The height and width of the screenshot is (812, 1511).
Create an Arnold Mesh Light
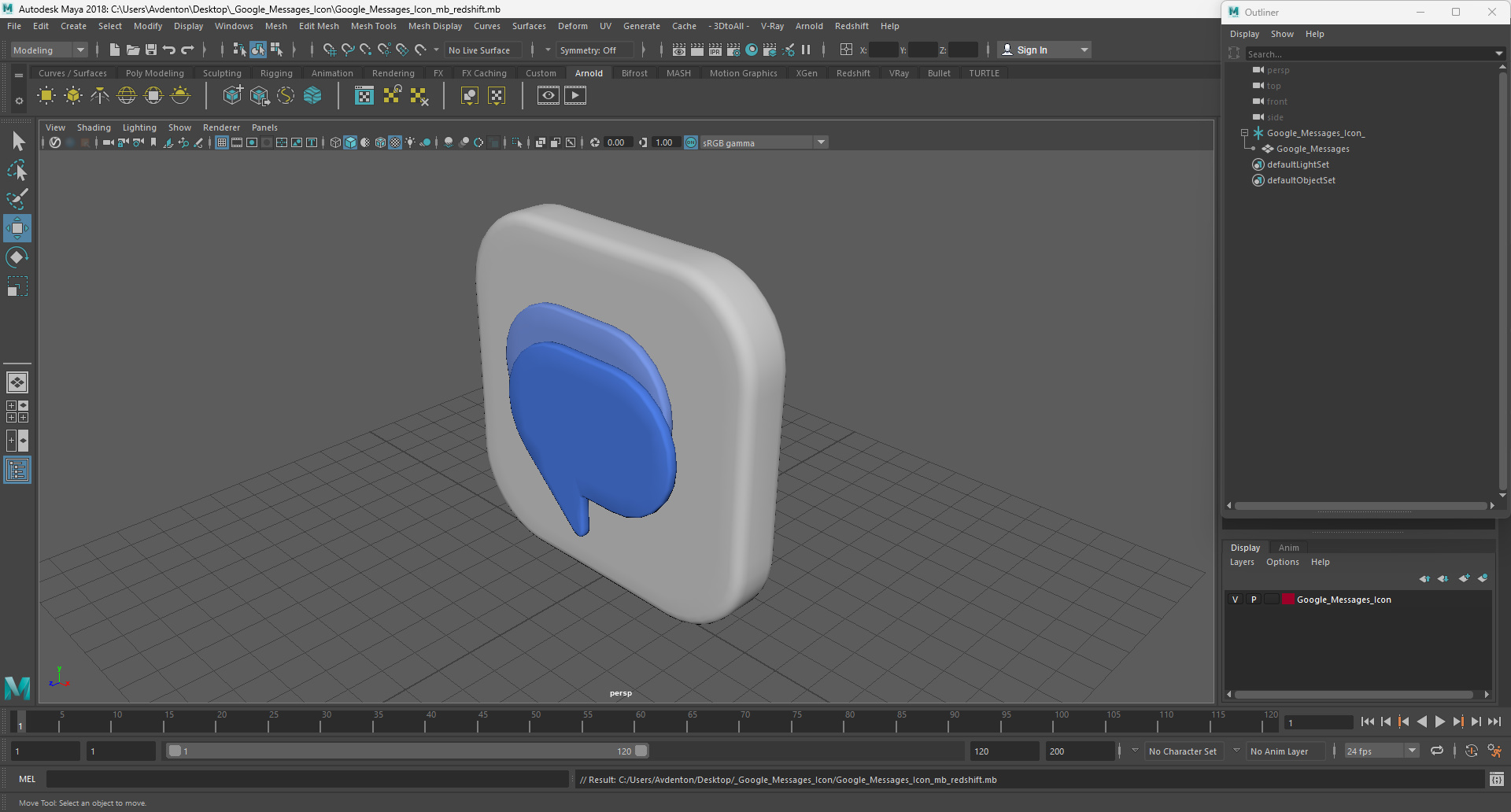coord(73,96)
